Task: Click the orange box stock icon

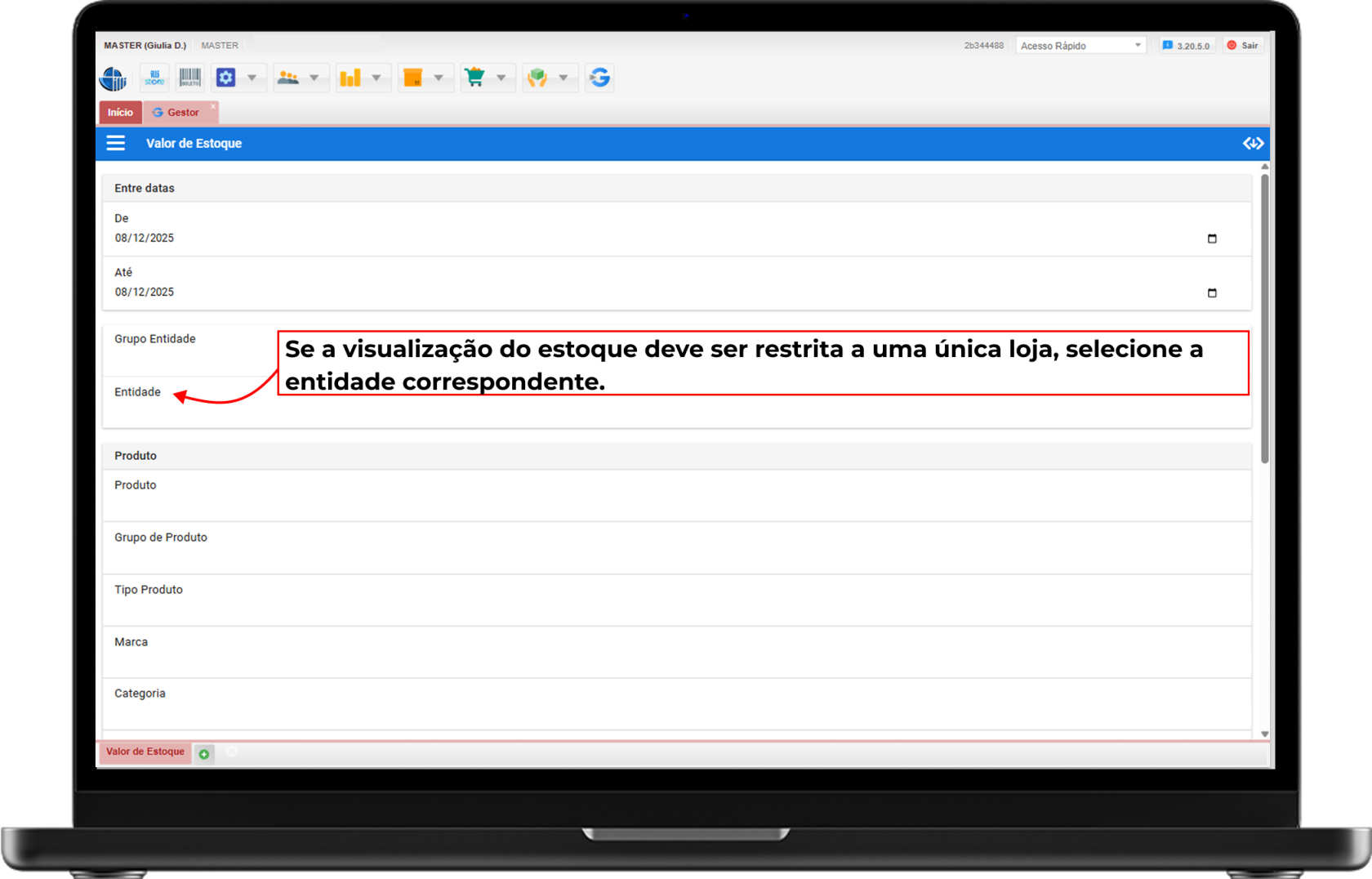Action: pyautogui.click(x=413, y=78)
